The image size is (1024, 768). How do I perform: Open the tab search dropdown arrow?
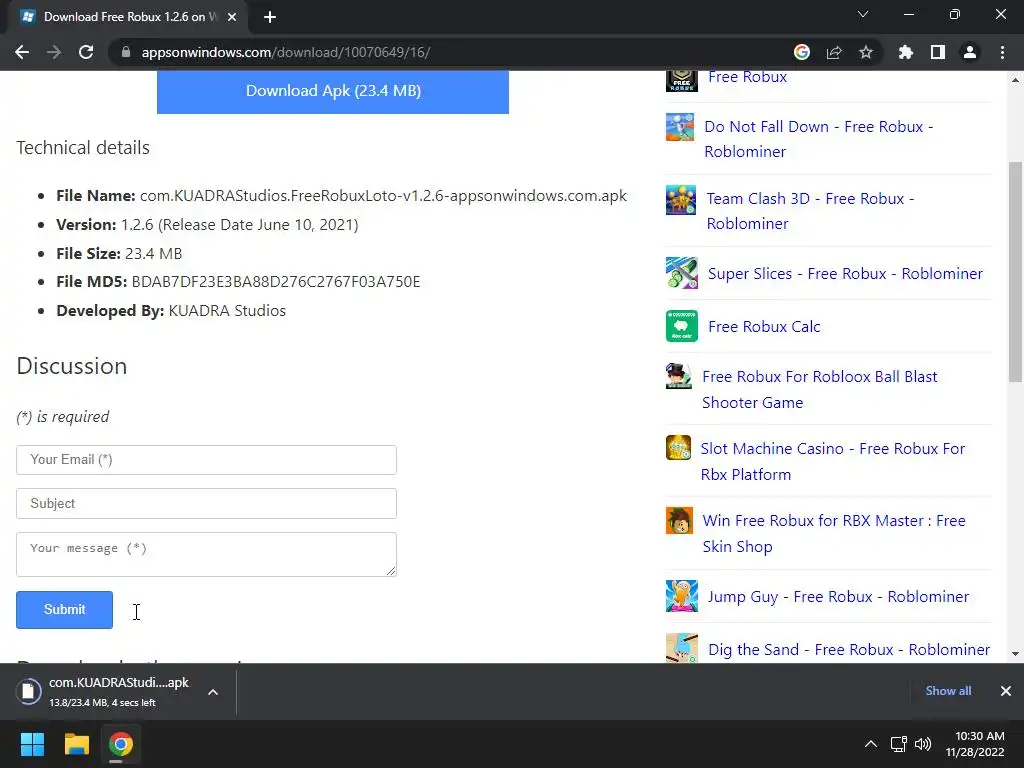click(x=863, y=14)
